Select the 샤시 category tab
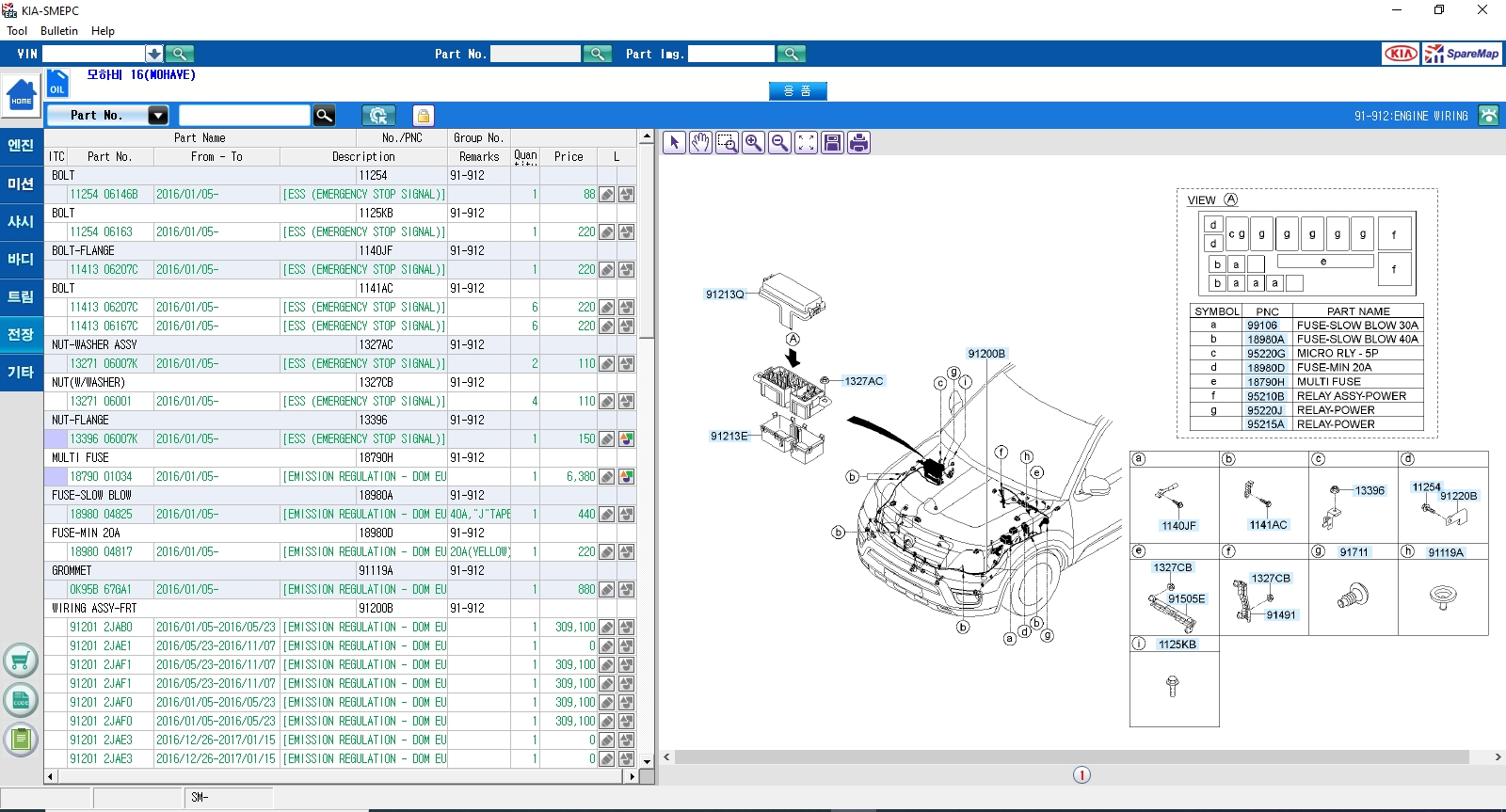This screenshot has width=1506, height=812. point(21,221)
